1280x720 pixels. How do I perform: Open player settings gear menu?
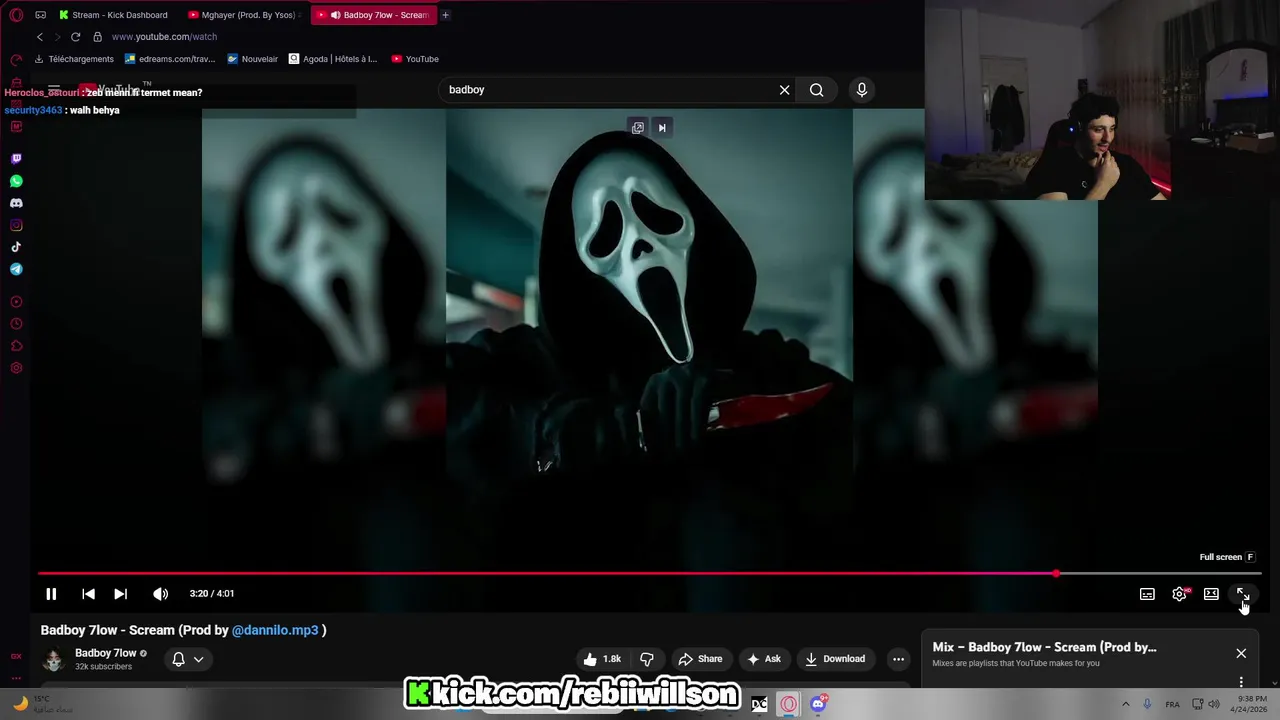pyautogui.click(x=1180, y=594)
